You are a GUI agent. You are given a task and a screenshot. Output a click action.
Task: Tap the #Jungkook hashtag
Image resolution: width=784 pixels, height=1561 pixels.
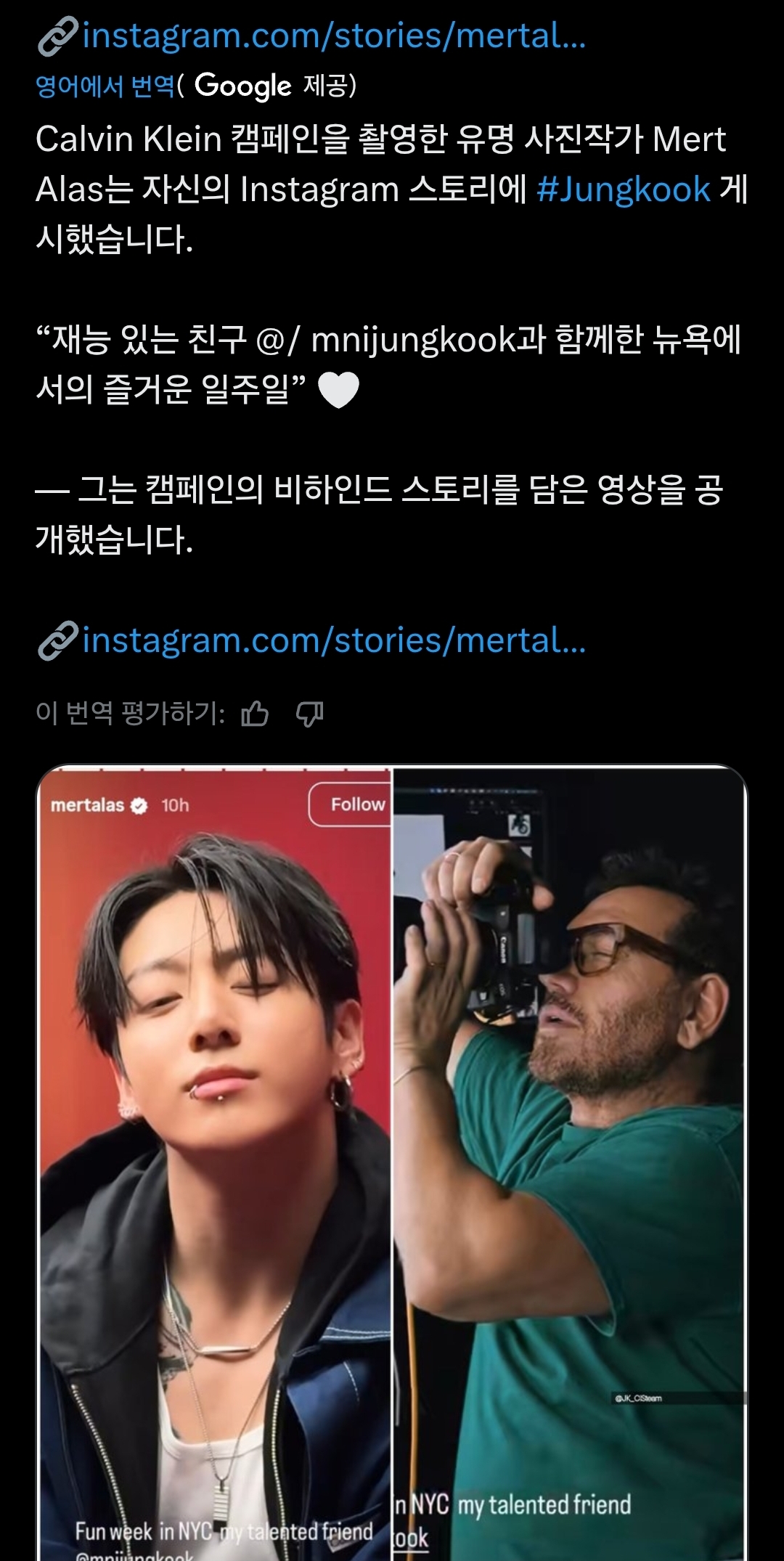point(623,189)
